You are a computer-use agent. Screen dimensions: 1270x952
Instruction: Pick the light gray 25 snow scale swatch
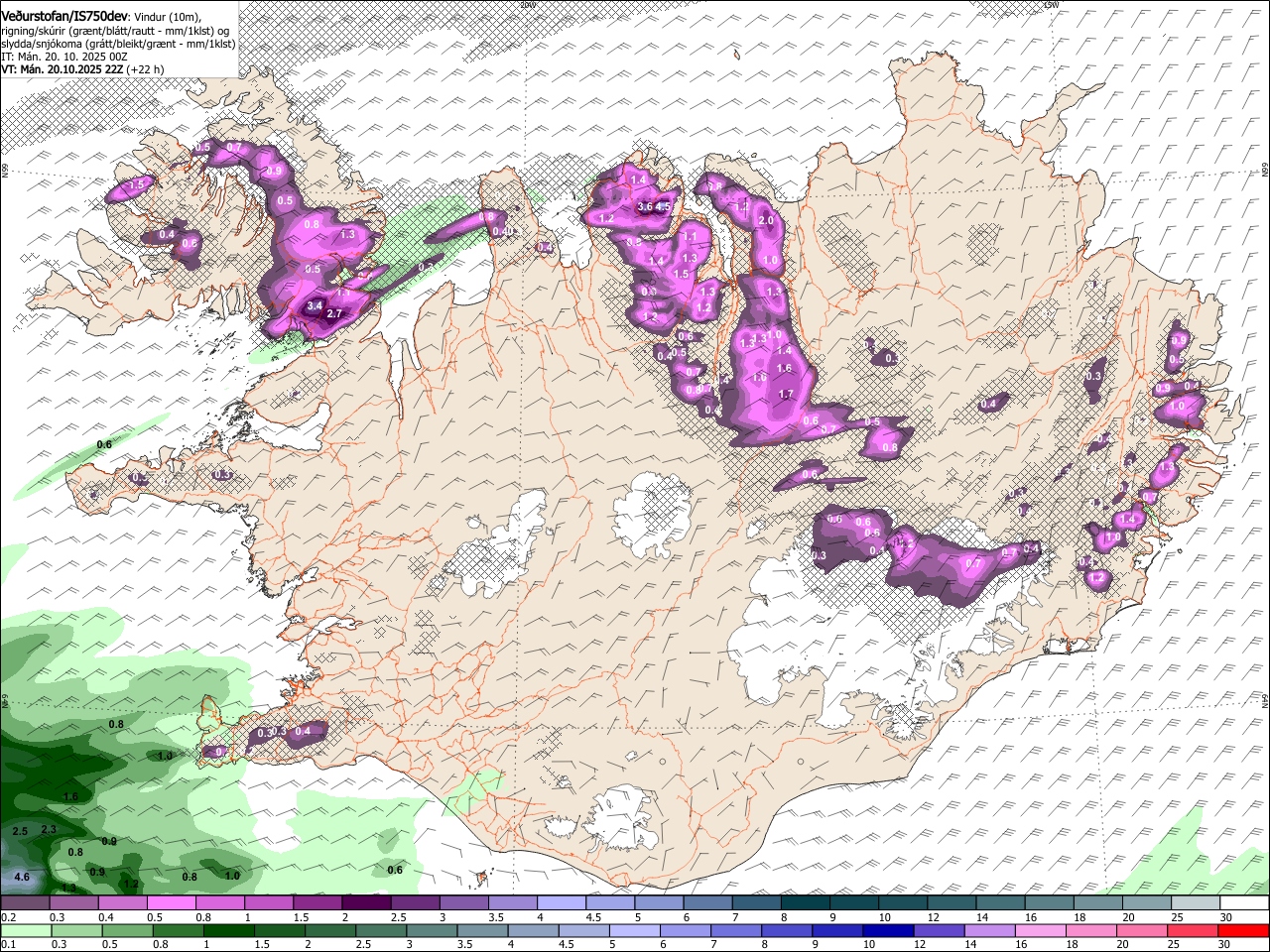[1196, 903]
